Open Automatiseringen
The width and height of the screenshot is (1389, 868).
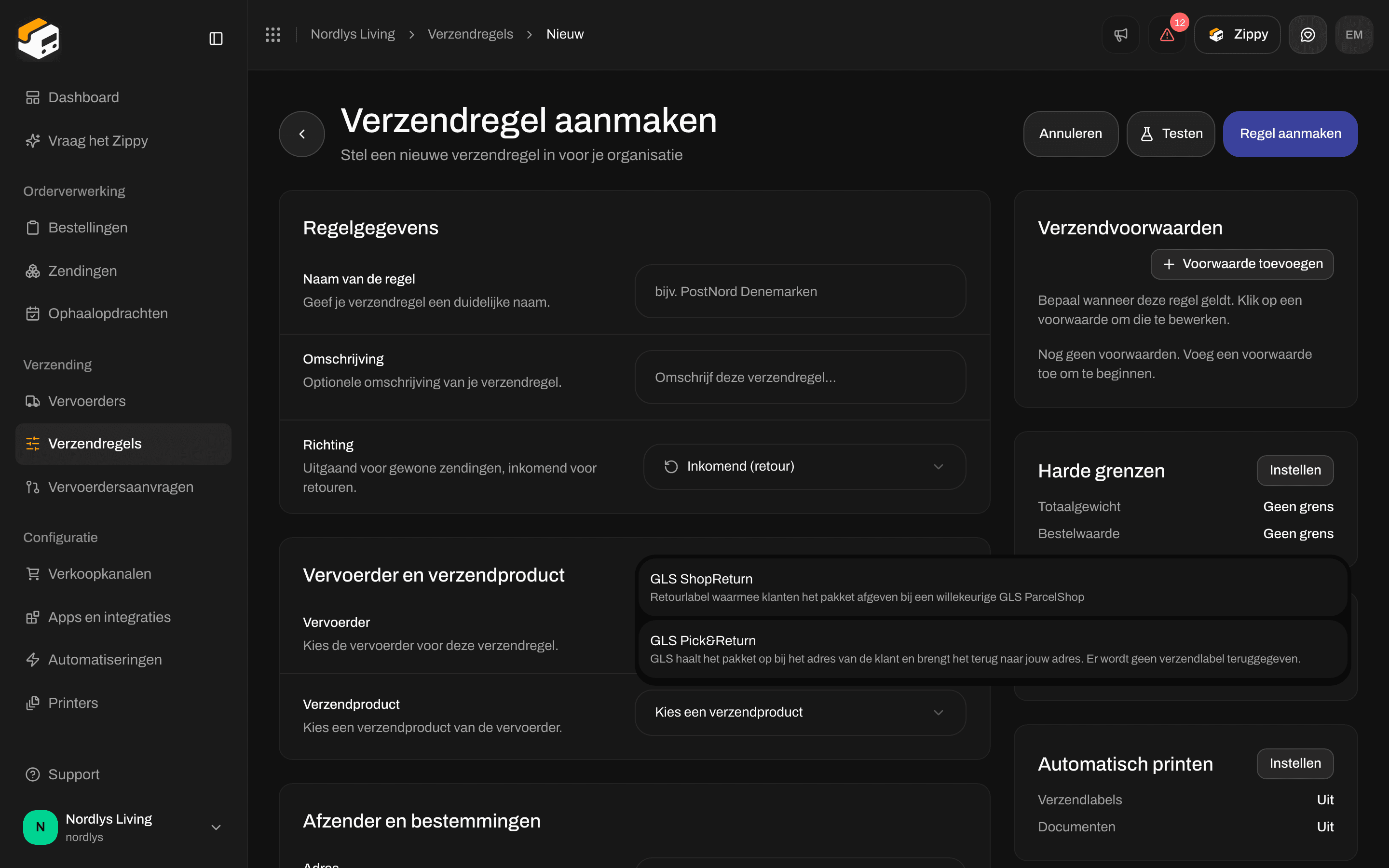[x=123, y=660]
